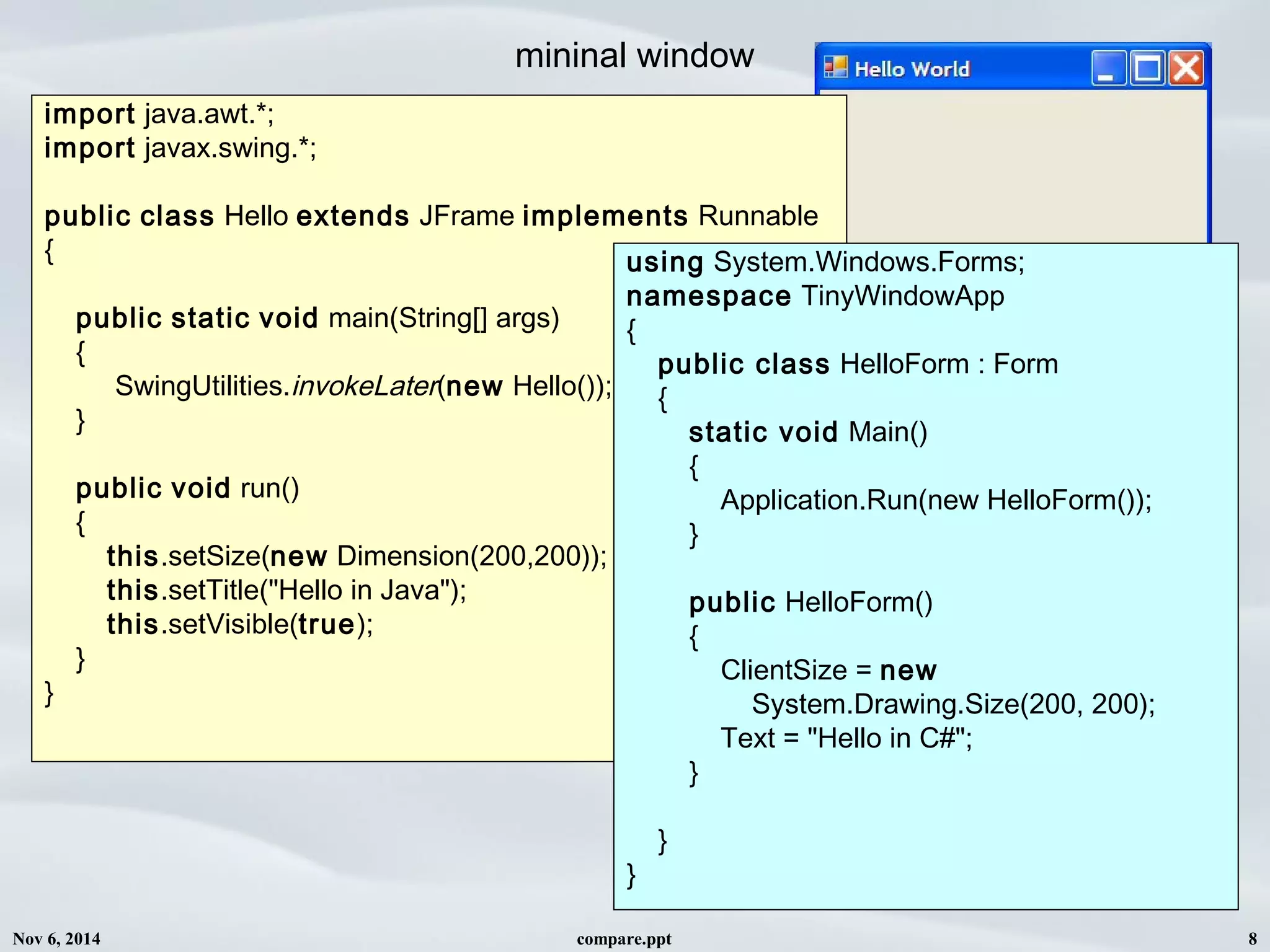Click the 'using System.Windows.Forms;' line
Viewport: 1270px width, 952px height.
click(825, 262)
